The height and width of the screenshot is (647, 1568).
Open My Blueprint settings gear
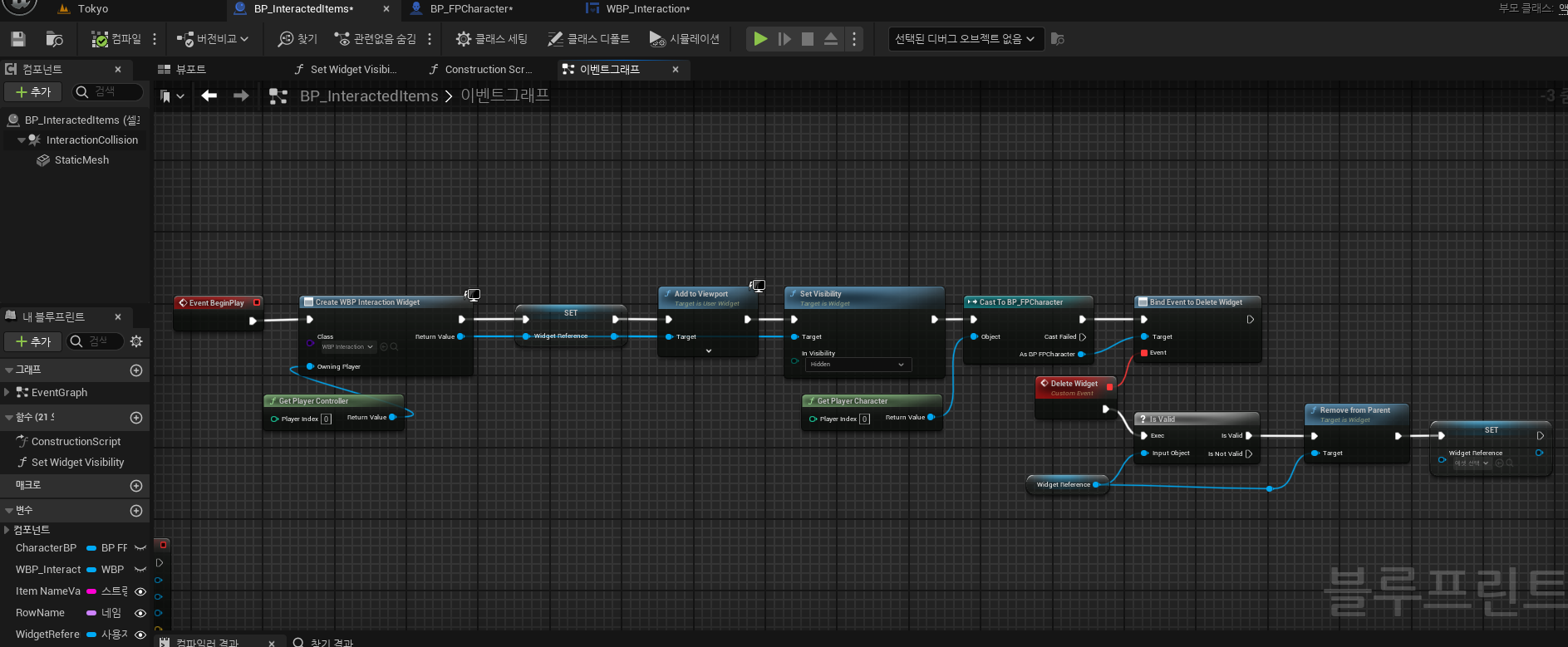(x=137, y=341)
